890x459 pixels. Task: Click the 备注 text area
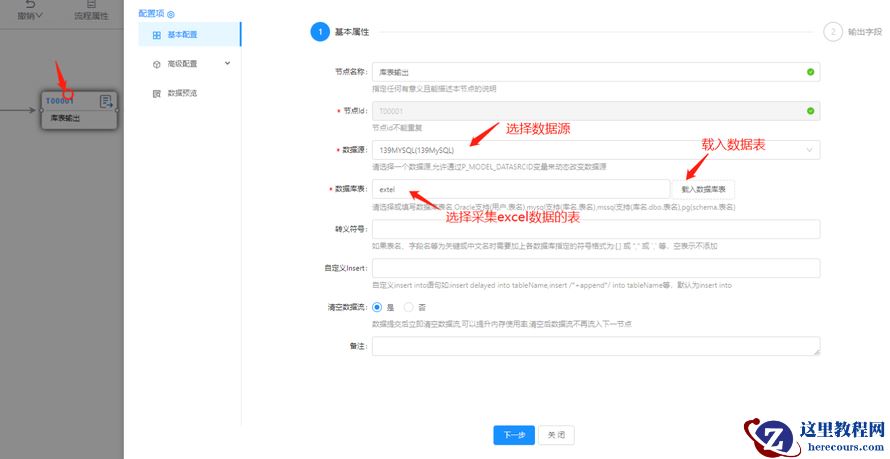pyautogui.click(x=596, y=346)
